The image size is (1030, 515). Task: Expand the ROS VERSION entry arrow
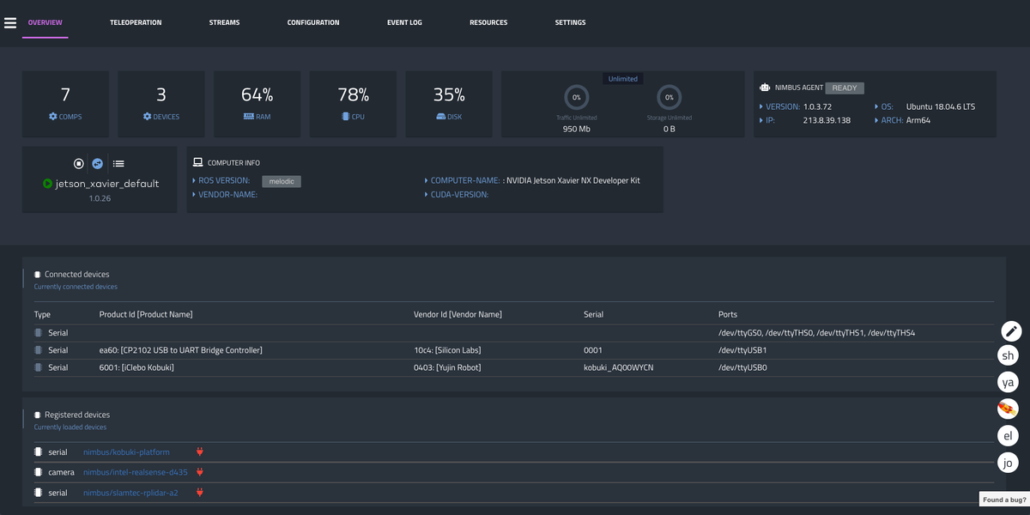tap(194, 181)
